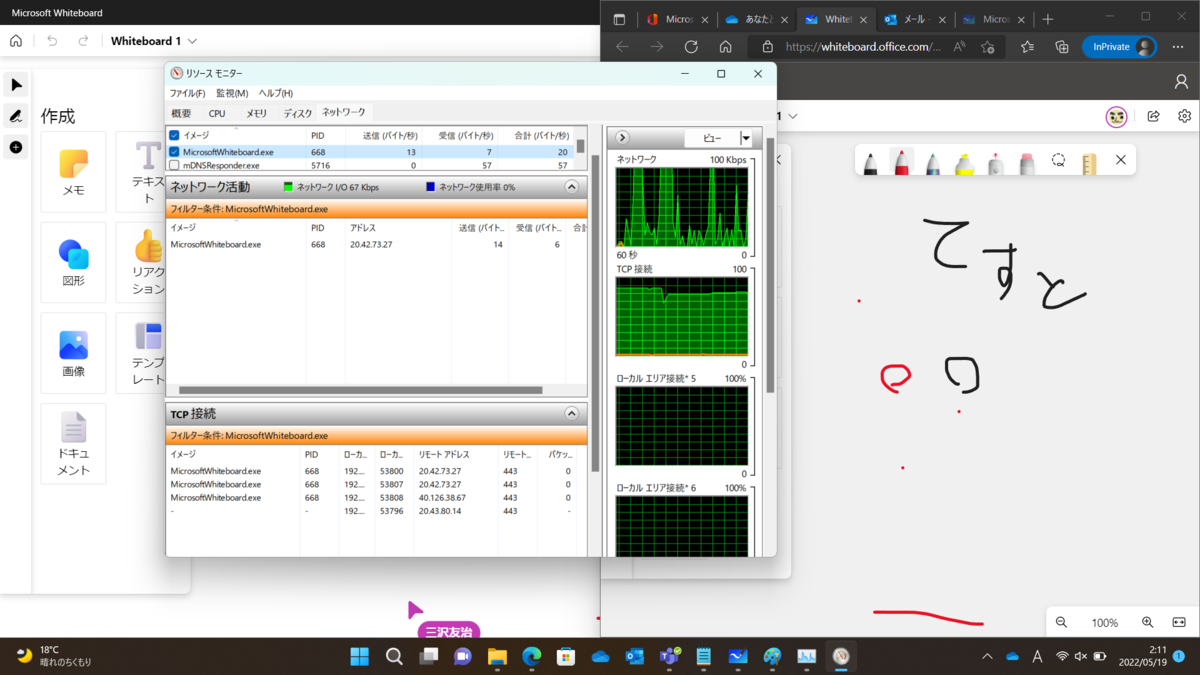Open taskbar Search

[394, 656]
